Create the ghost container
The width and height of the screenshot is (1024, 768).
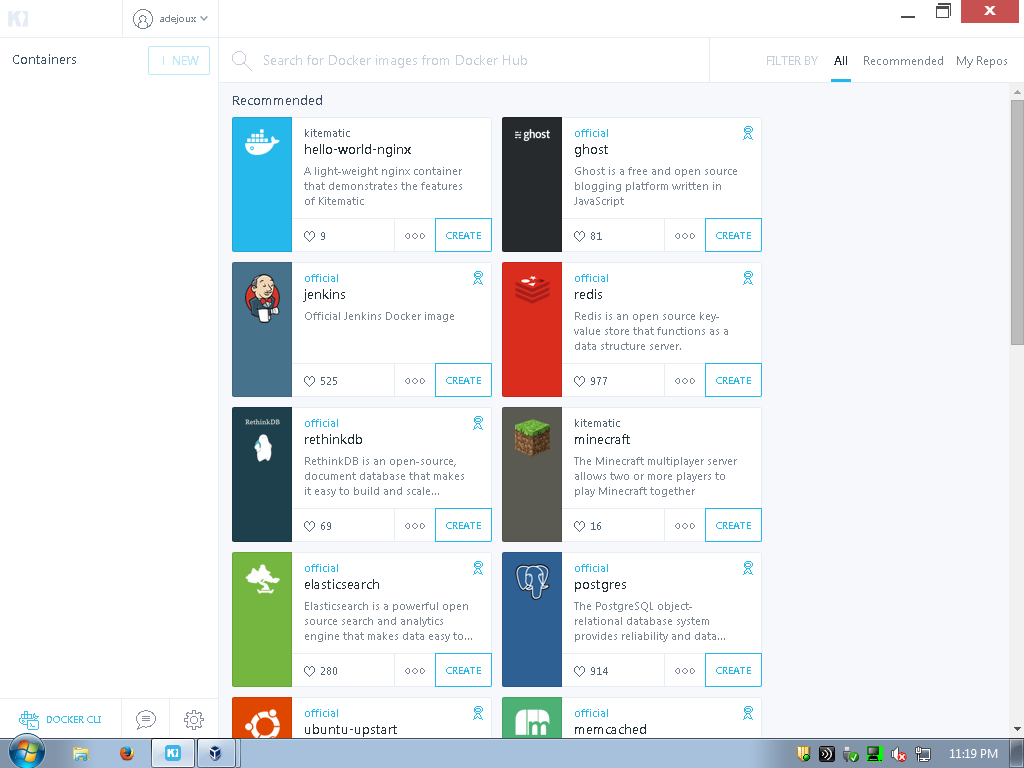pos(733,235)
